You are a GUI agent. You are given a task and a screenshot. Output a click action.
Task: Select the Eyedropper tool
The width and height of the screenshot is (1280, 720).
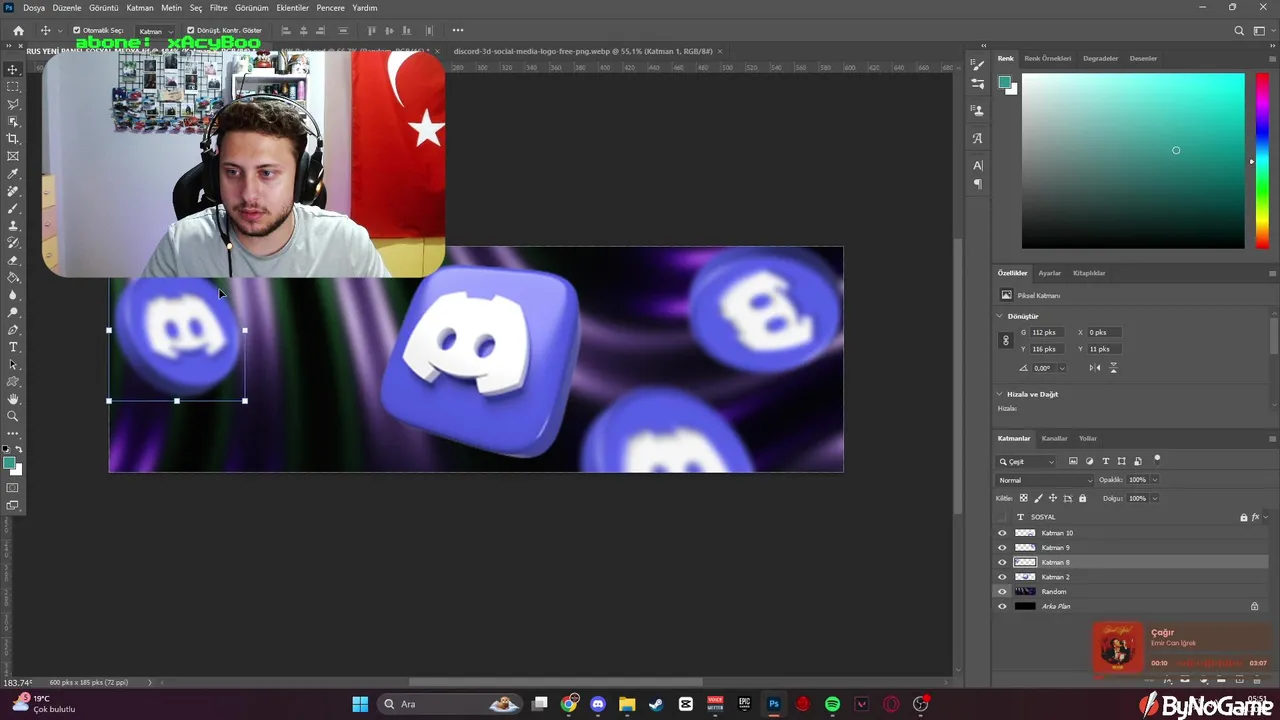point(13,174)
